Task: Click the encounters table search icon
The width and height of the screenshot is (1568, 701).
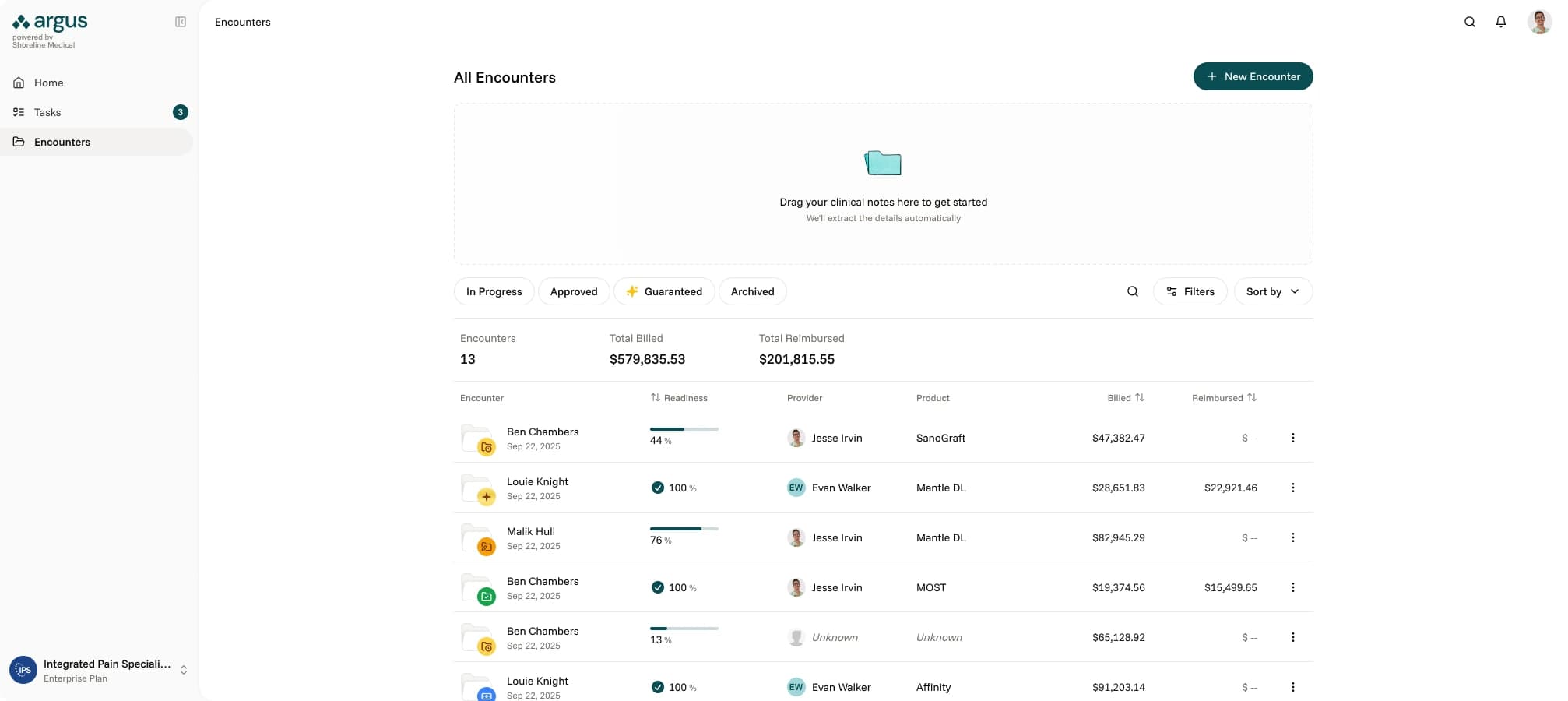Action: coord(1132,291)
